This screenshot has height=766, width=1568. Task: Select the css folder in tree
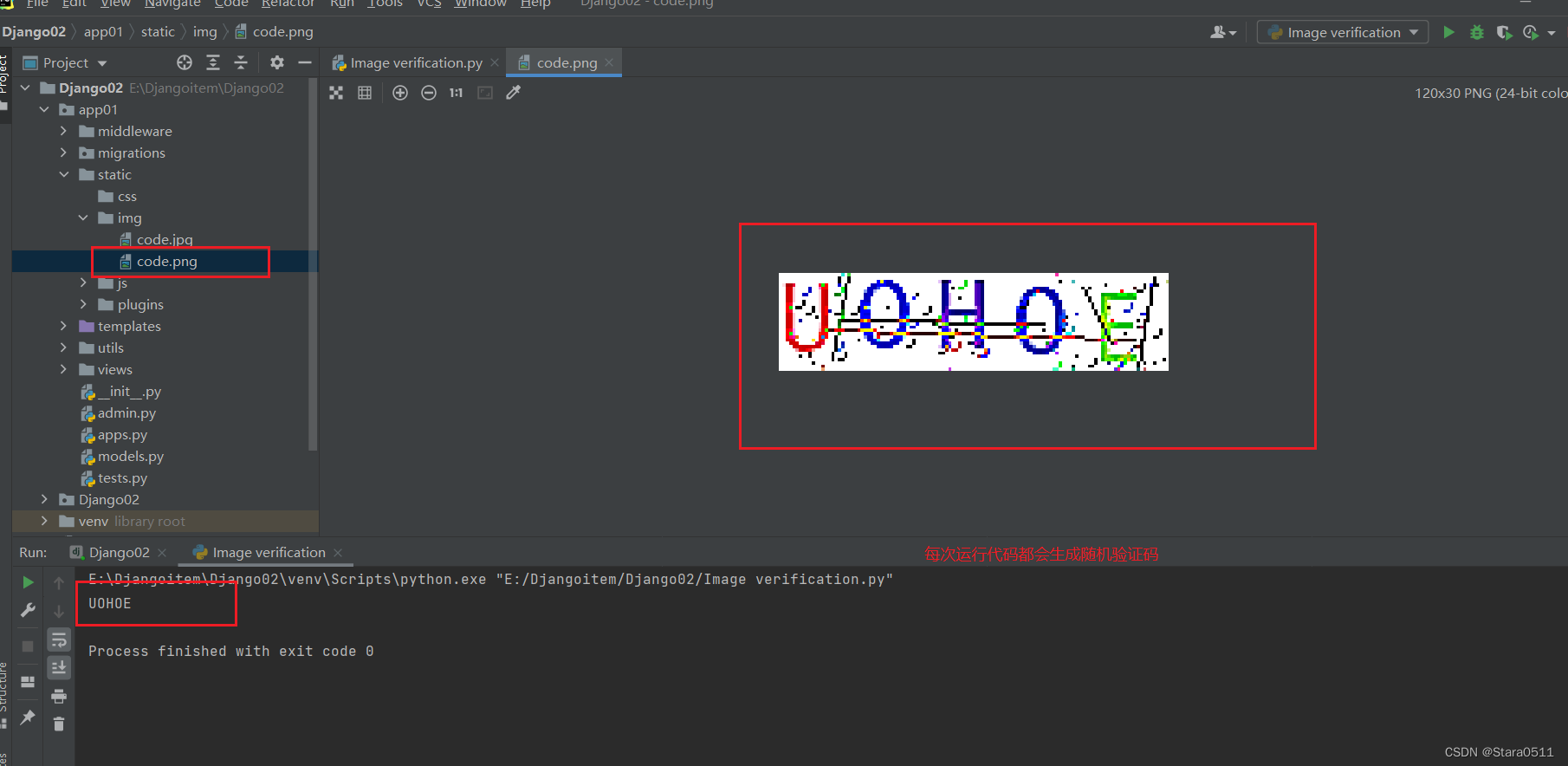tap(118, 197)
